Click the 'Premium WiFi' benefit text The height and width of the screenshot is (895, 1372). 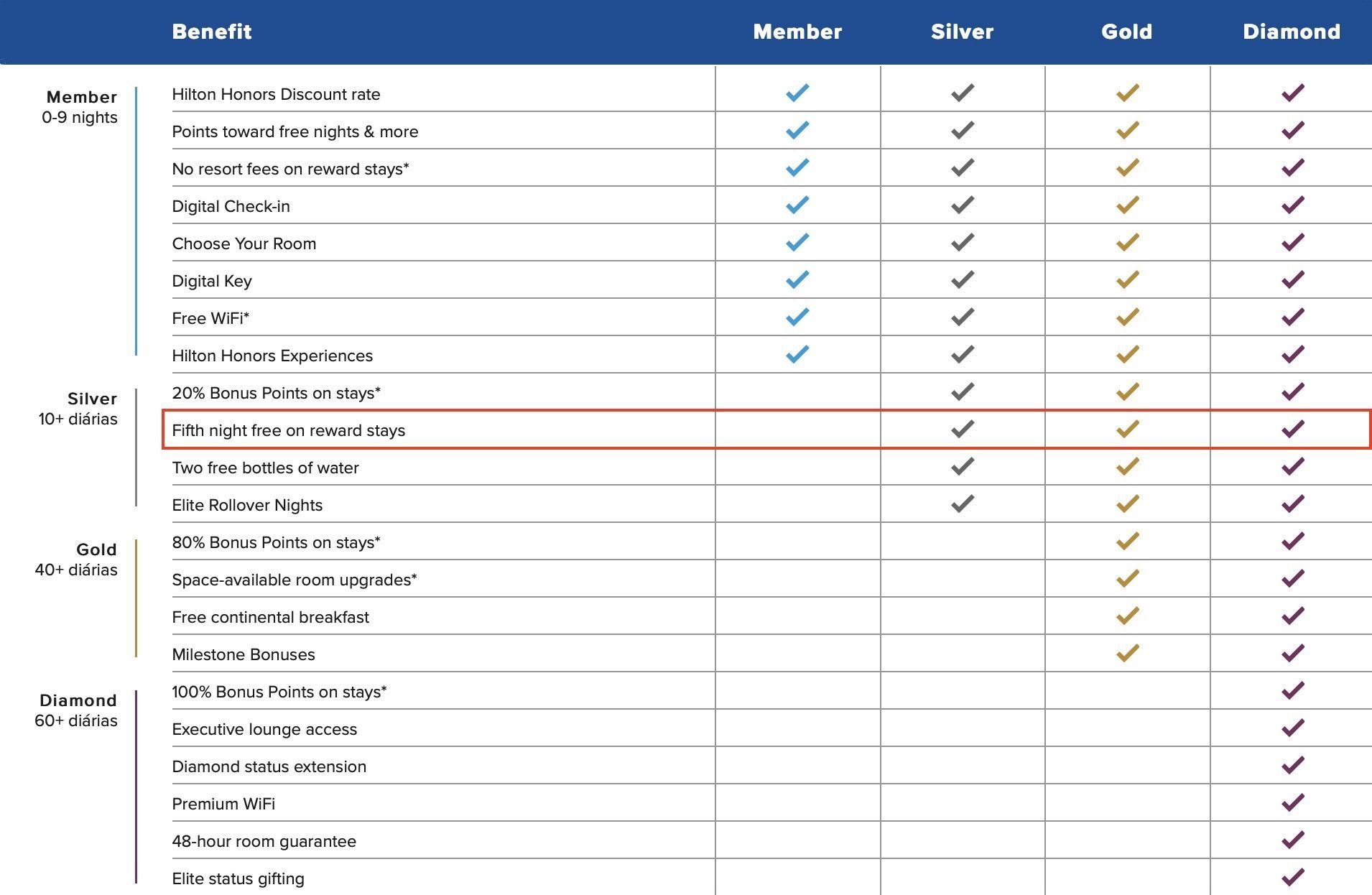click(224, 804)
